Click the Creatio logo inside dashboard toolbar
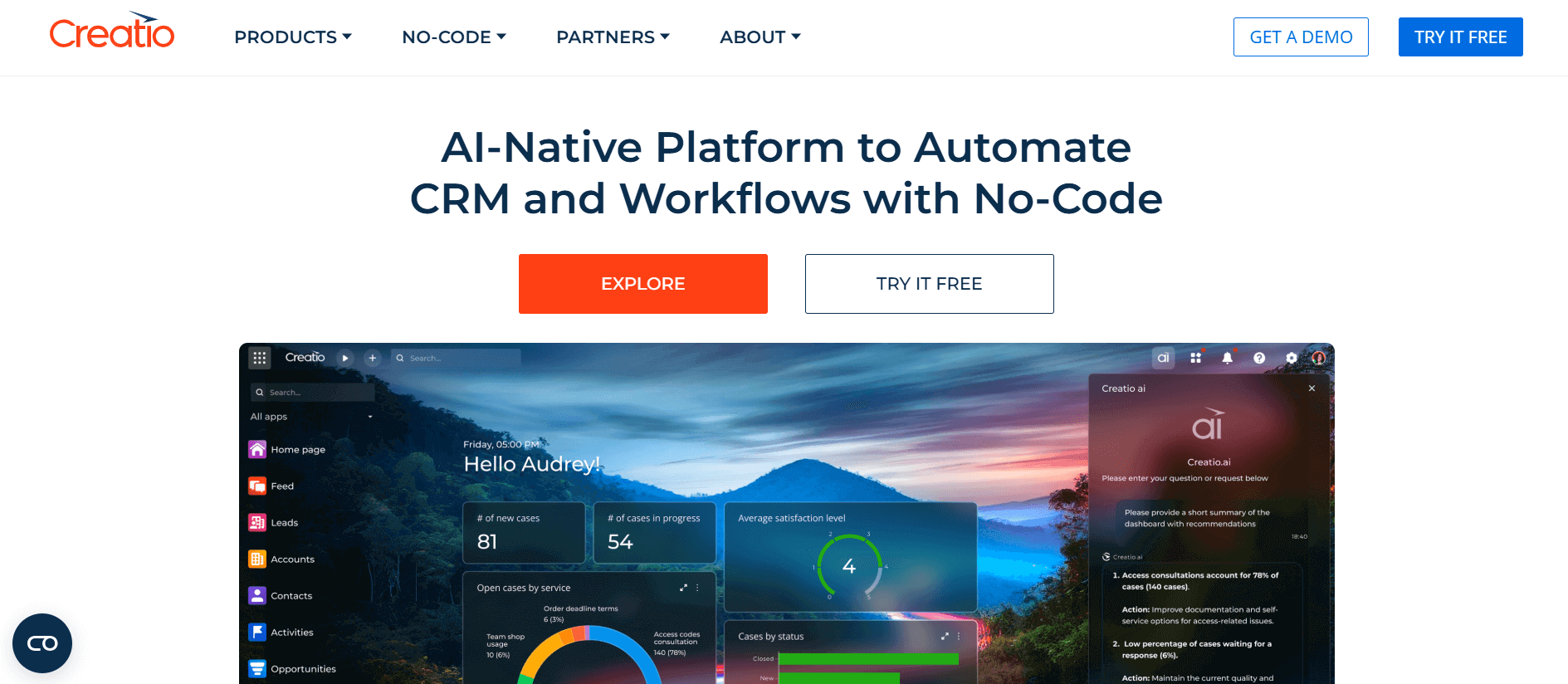Image resolution: width=1568 pixels, height=684 pixels. [305, 357]
